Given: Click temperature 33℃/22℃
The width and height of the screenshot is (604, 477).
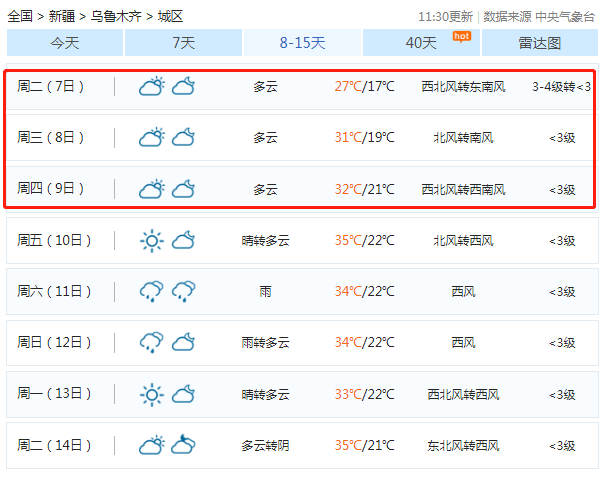Looking at the screenshot, I should [364, 394].
